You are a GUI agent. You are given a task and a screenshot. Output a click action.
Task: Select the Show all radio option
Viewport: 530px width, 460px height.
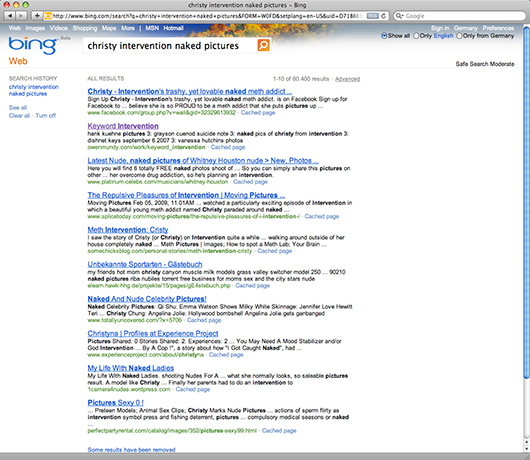pos(384,35)
